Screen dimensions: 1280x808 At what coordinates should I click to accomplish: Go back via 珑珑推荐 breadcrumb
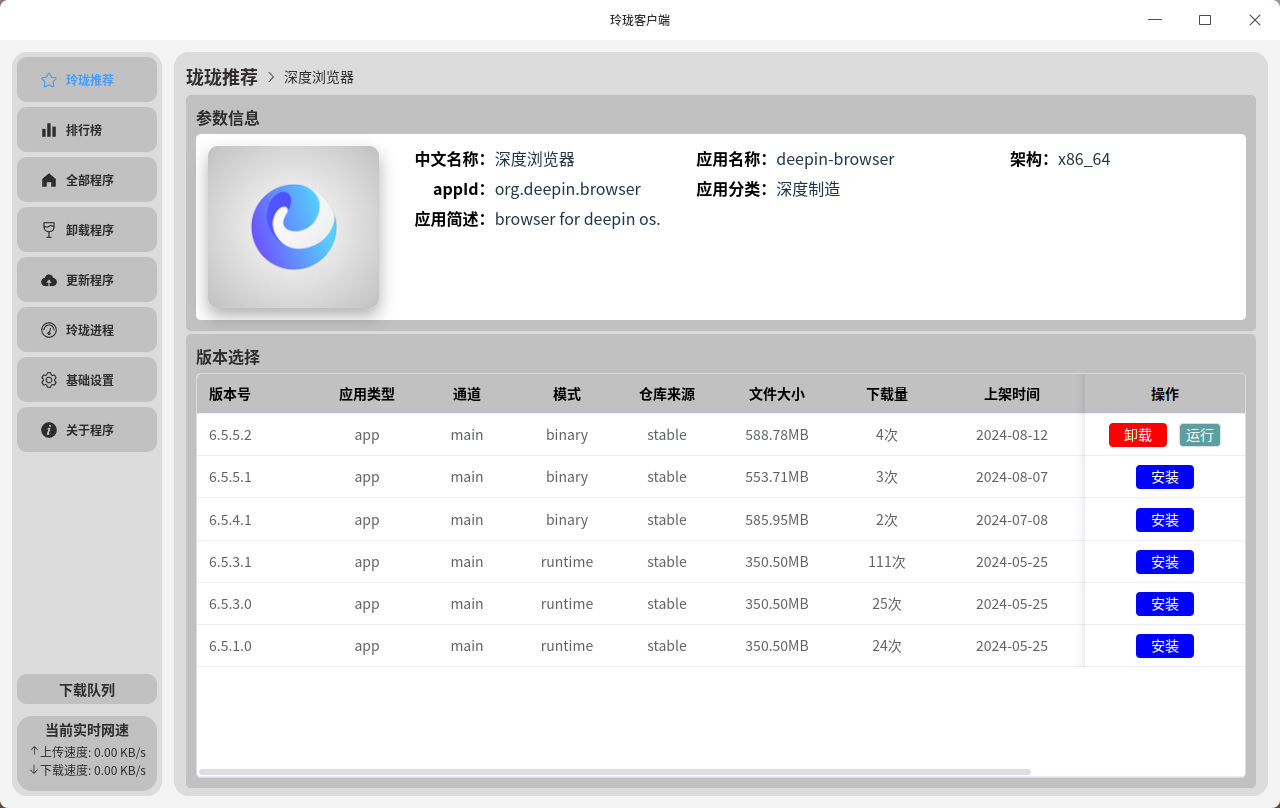(x=222, y=77)
